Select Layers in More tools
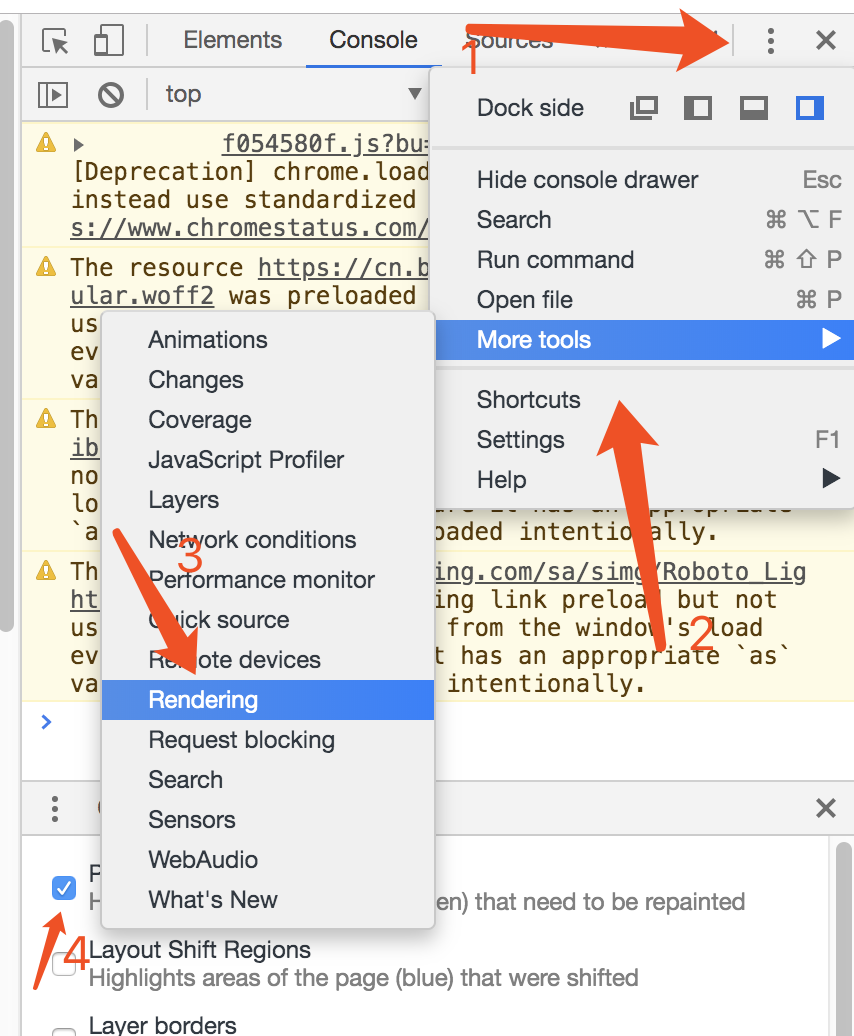The width and height of the screenshot is (854, 1036). [268, 500]
